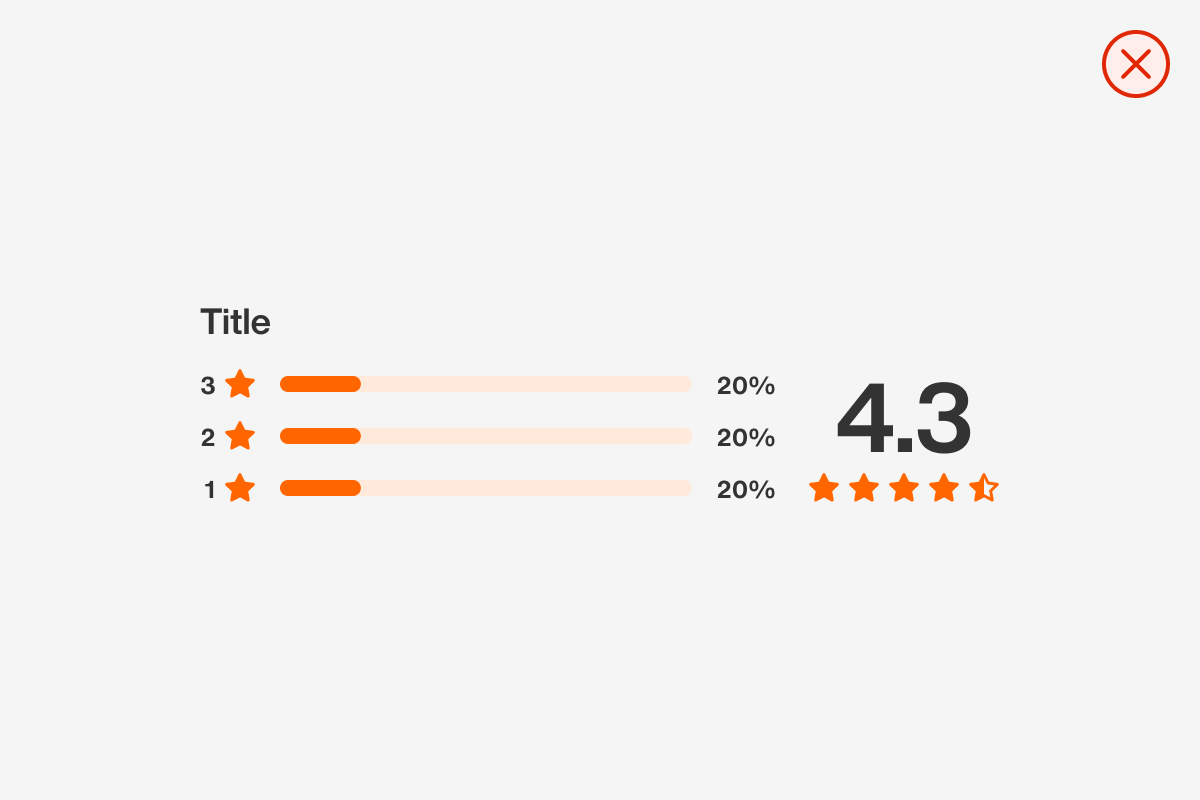Click the star icon beside number 3
Image resolution: width=1200 pixels, height=800 pixels.
pos(240,384)
